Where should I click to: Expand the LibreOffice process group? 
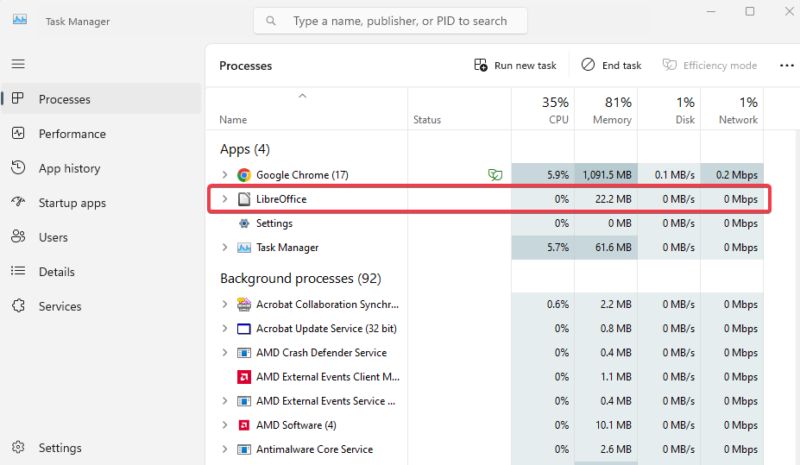[x=224, y=199]
